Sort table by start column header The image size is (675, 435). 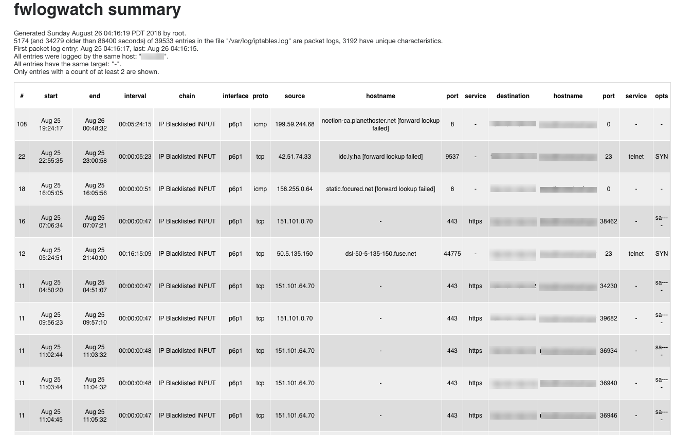pos(51,96)
